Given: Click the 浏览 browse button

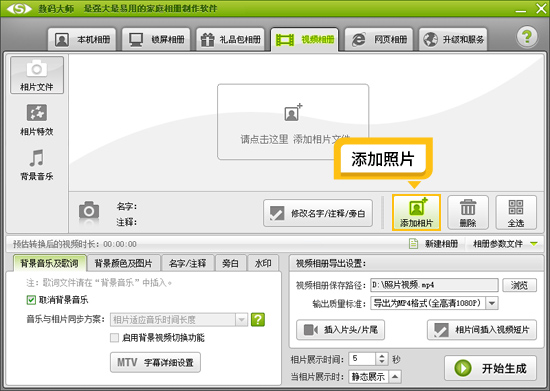Looking at the screenshot, I should pyautogui.click(x=519, y=285).
